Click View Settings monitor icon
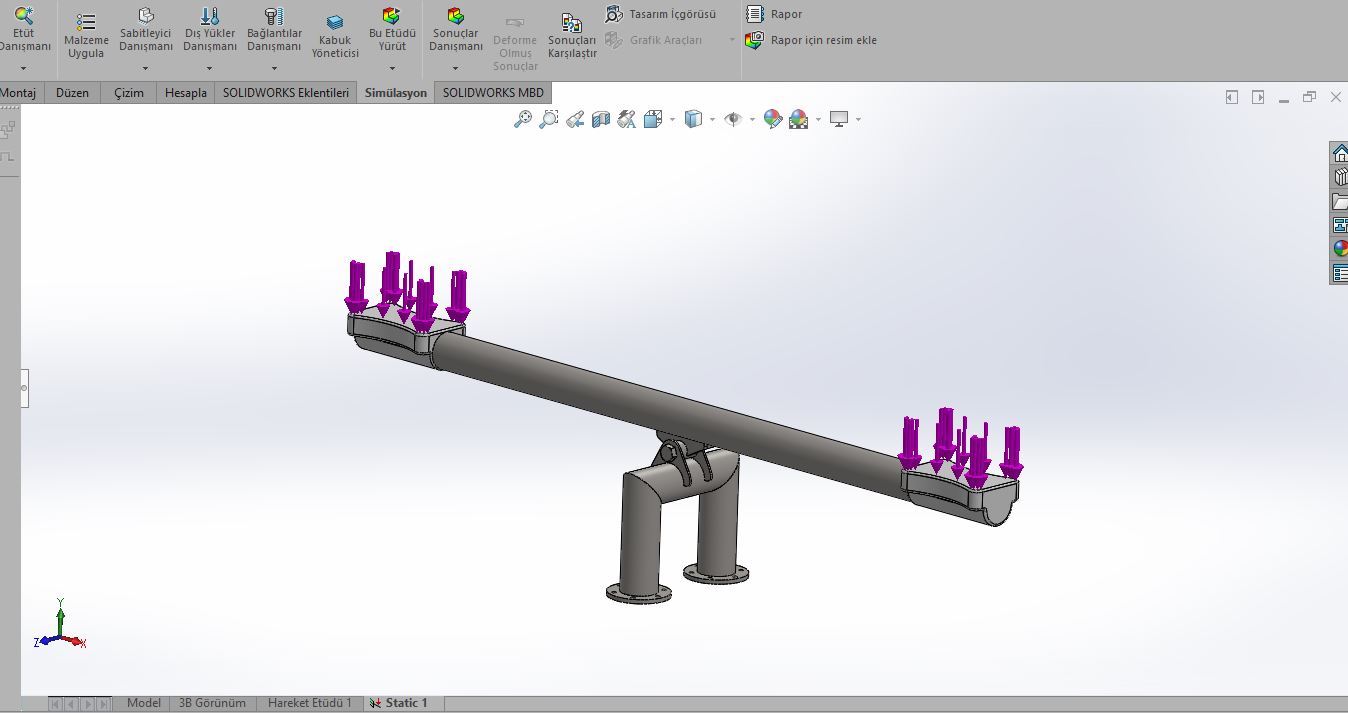 pyautogui.click(x=838, y=119)
